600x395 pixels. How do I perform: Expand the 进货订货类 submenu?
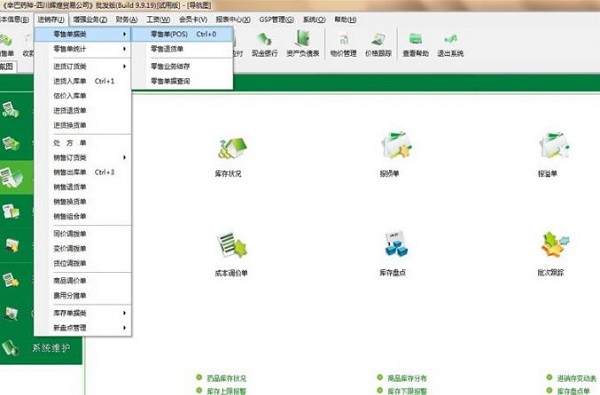pos(83,66)
